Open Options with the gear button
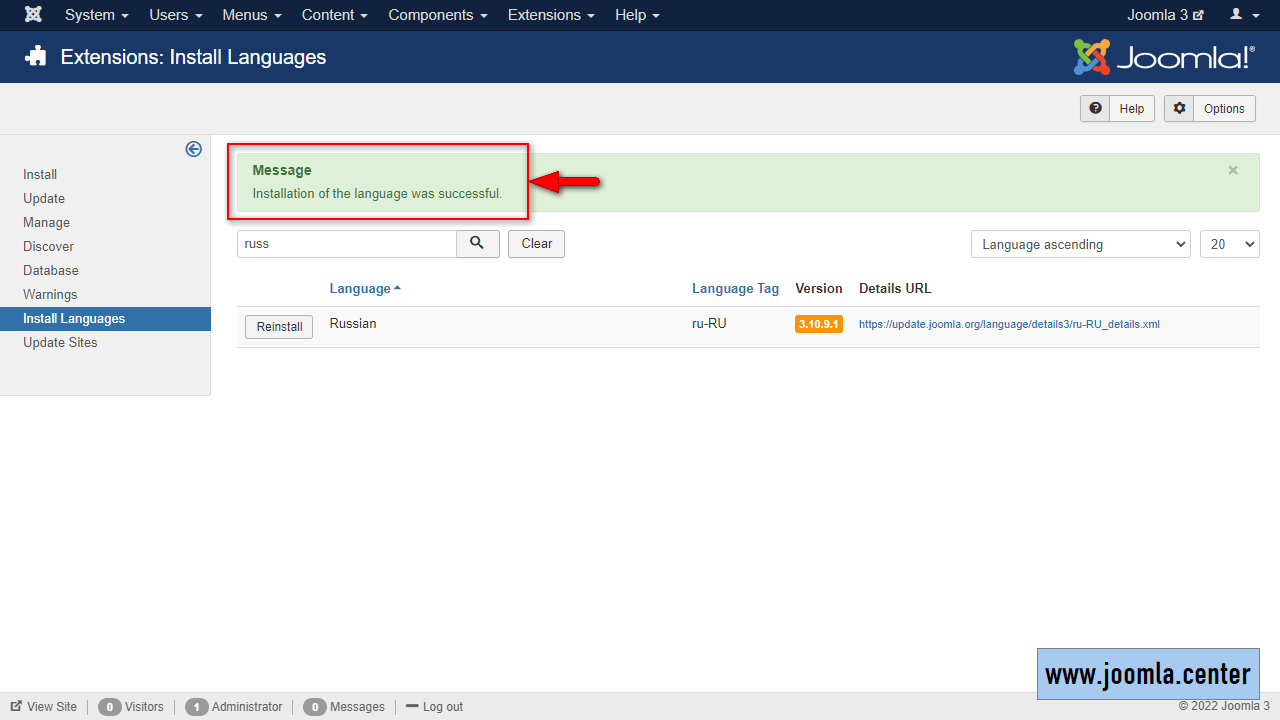Image resolution: width=1280 pixels, height=720 pixels. click(1210, 109)
